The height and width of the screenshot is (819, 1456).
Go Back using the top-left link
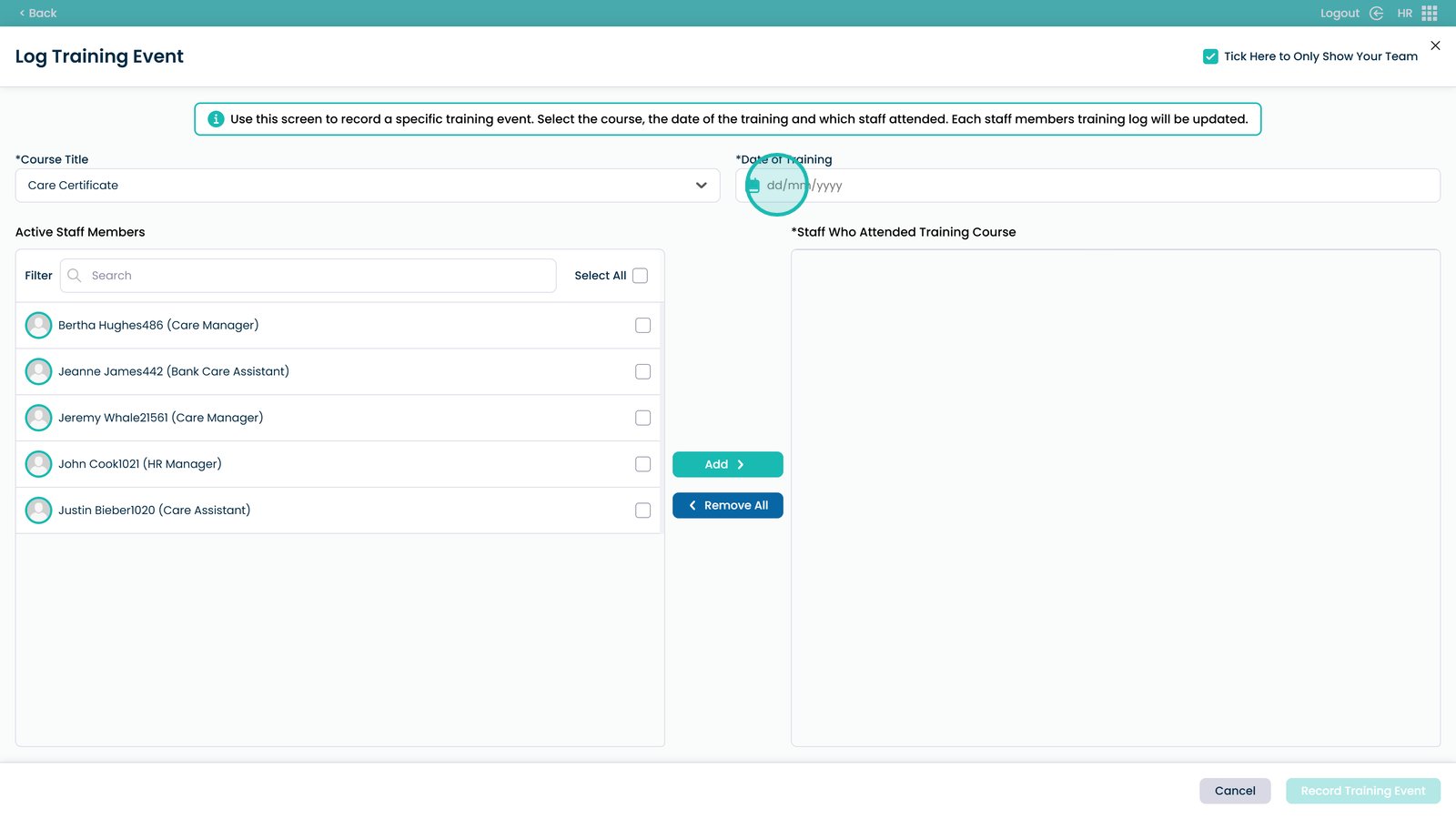pos(38,13)
